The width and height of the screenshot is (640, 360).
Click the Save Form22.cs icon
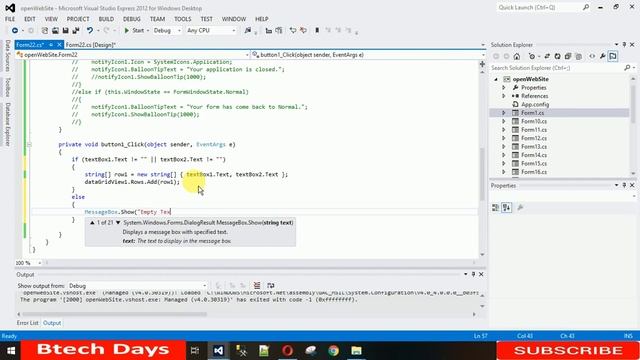coord(65,31)
